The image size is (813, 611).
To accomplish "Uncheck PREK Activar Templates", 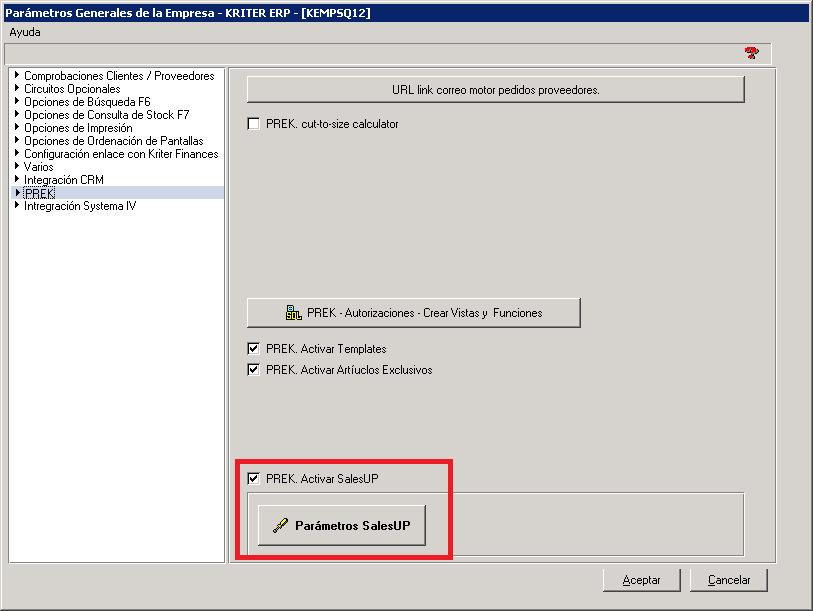I will pos(254,349).
